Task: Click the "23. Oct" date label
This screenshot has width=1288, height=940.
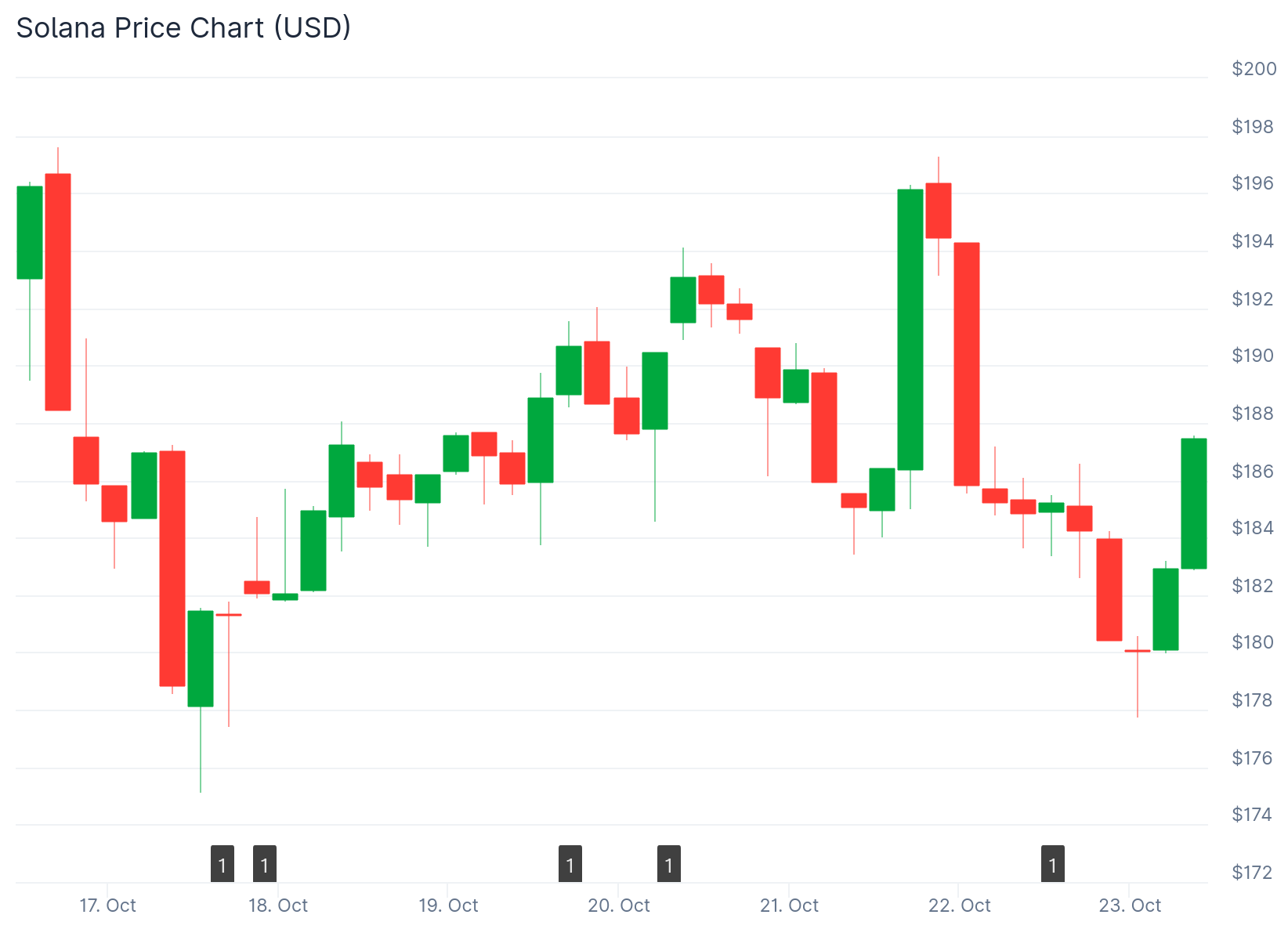Action: tap(1130, 906)
